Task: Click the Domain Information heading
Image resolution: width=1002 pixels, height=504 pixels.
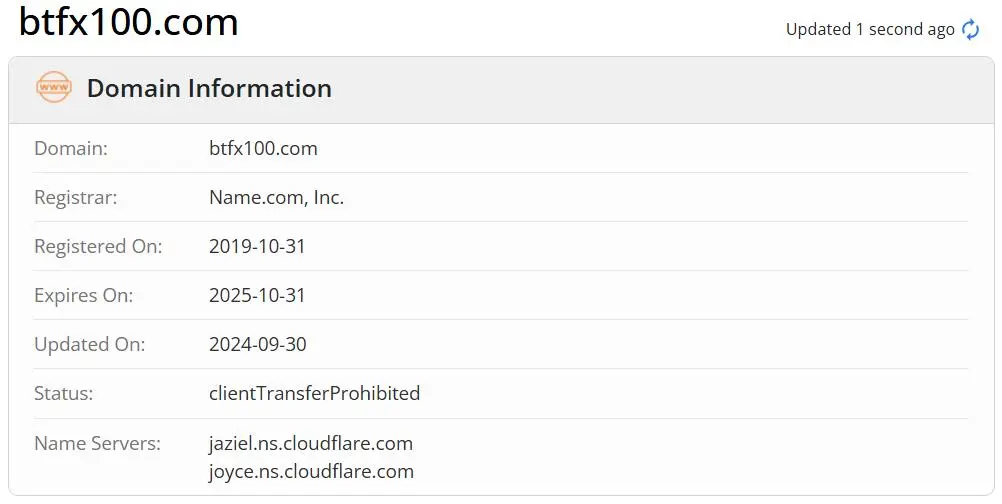Action: (x=209, y=88)
